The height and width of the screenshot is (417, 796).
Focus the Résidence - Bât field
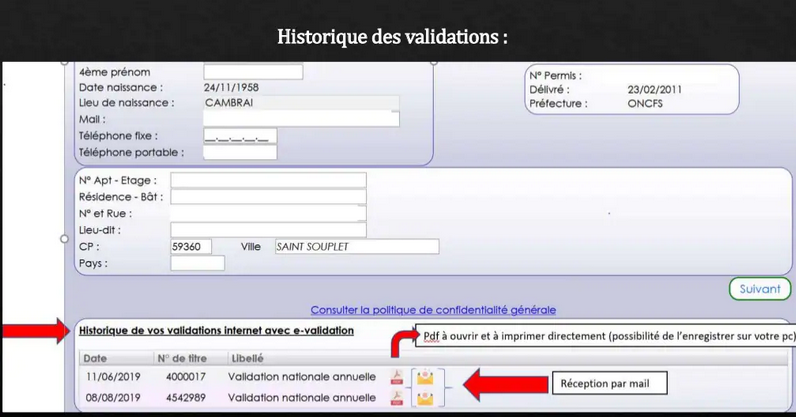(x=268, y=197)
